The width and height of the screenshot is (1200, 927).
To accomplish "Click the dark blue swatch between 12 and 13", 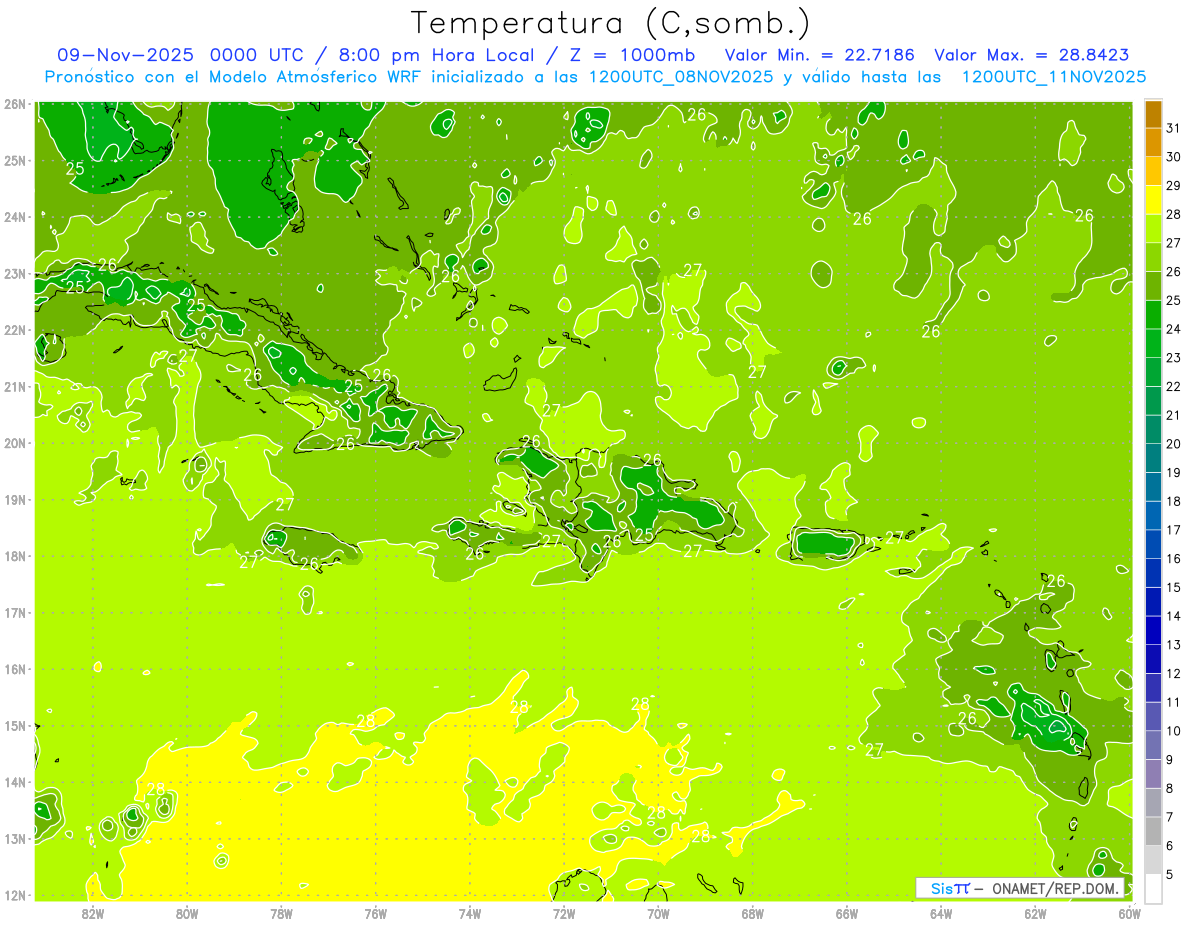I will coord(1153,659).
